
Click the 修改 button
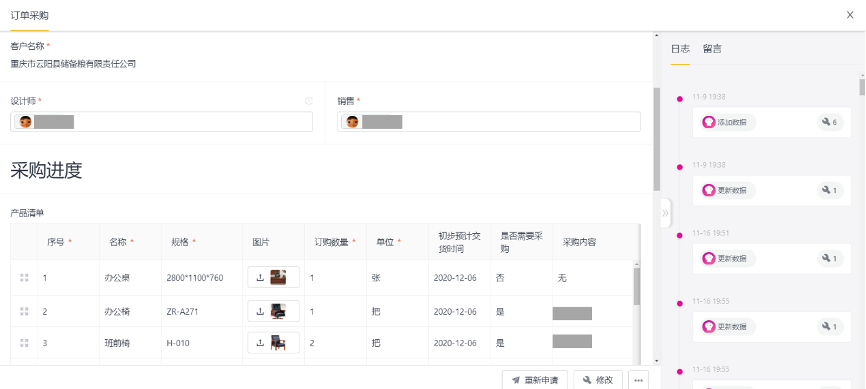(x=598, y=380)
